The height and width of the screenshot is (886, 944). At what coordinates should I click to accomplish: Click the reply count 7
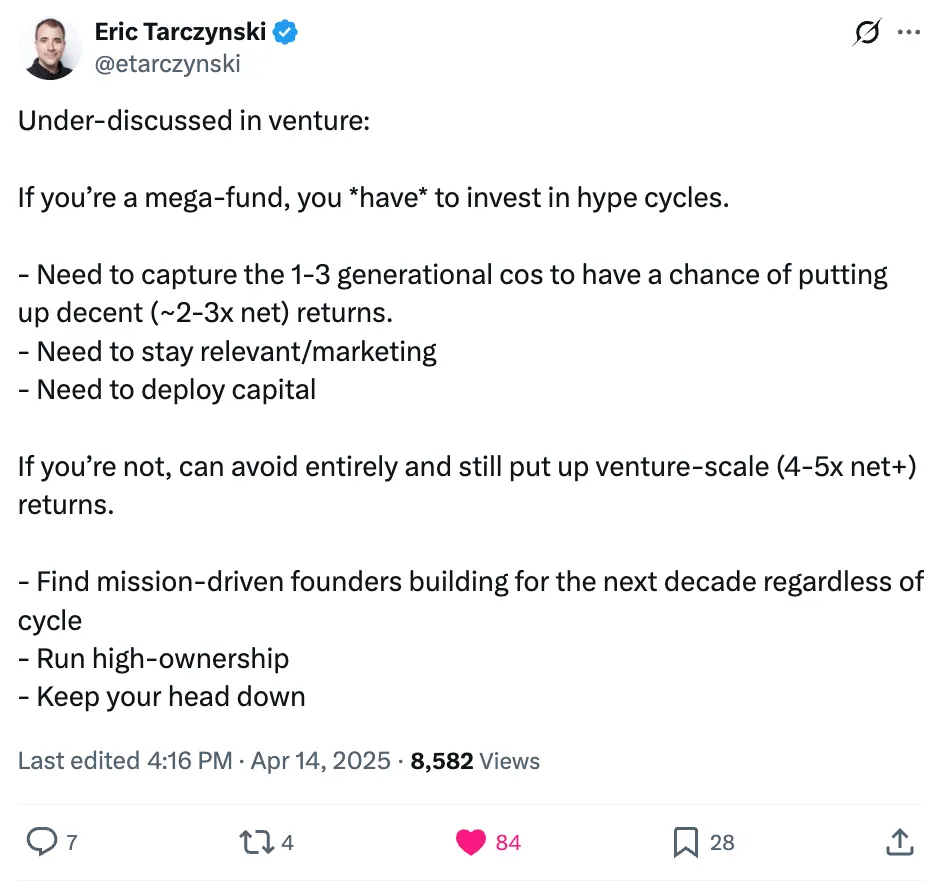(71, 843)
